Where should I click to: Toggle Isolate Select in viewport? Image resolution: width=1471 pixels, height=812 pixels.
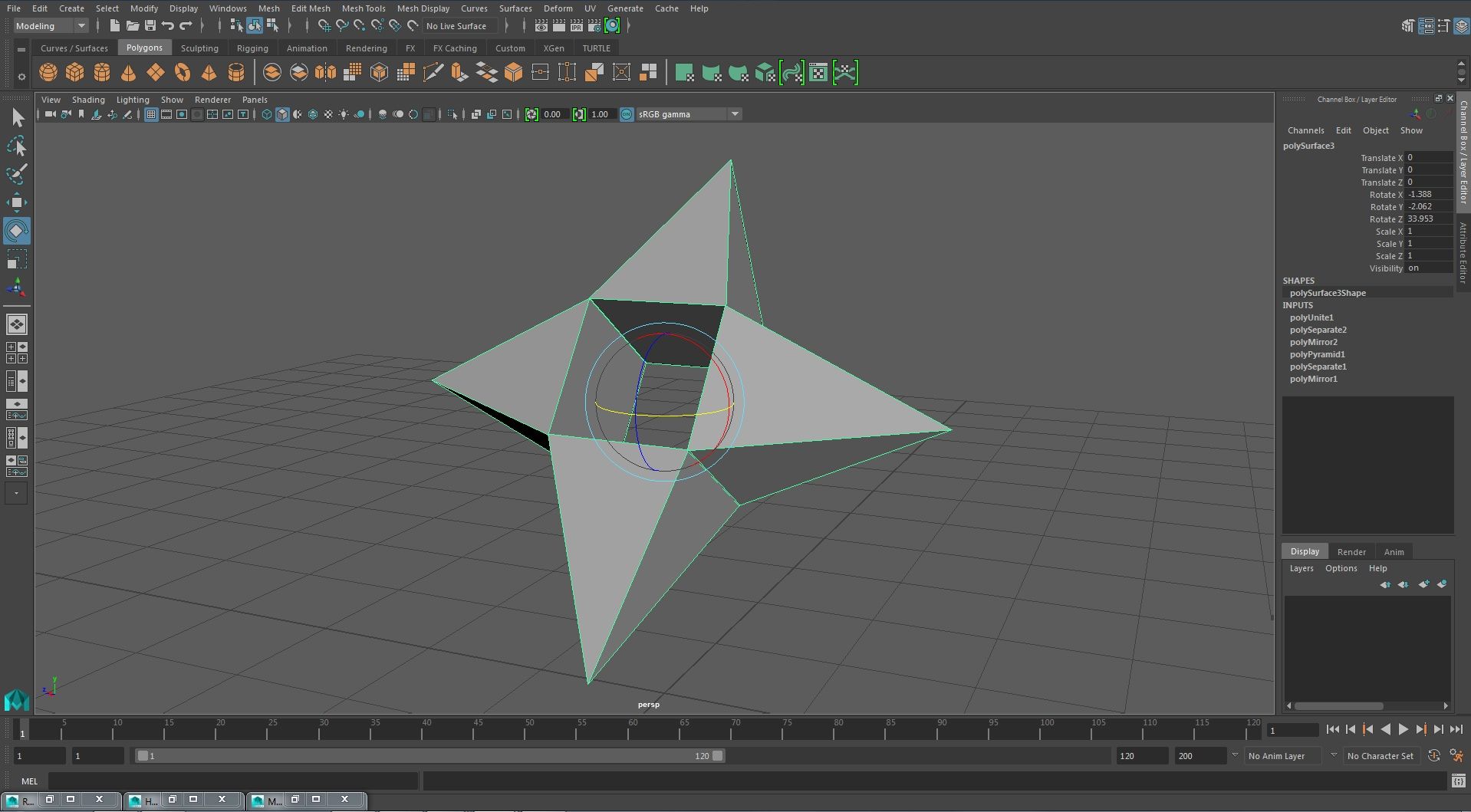(x=452, y=114)
